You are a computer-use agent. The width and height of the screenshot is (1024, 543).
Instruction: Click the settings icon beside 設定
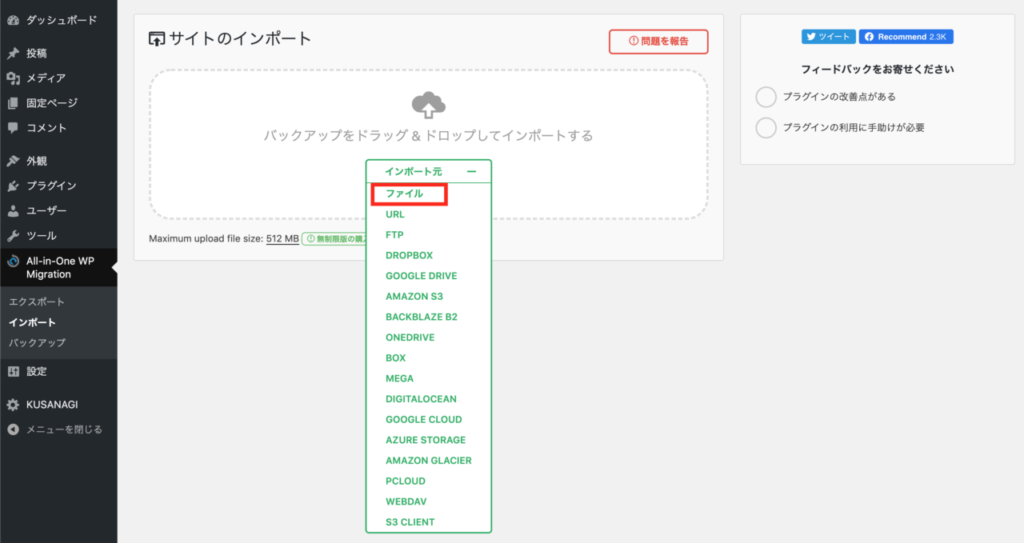13,372
